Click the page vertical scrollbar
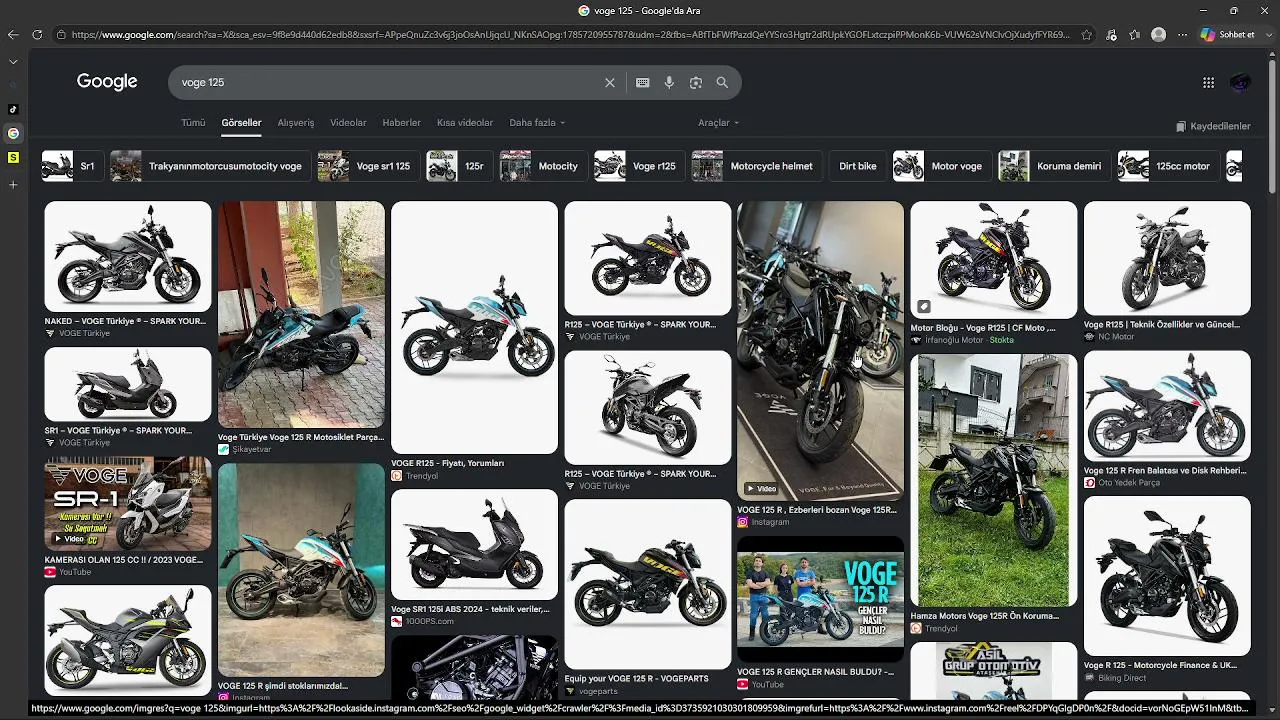The image size is (1280, 720). coord(1272,125)
